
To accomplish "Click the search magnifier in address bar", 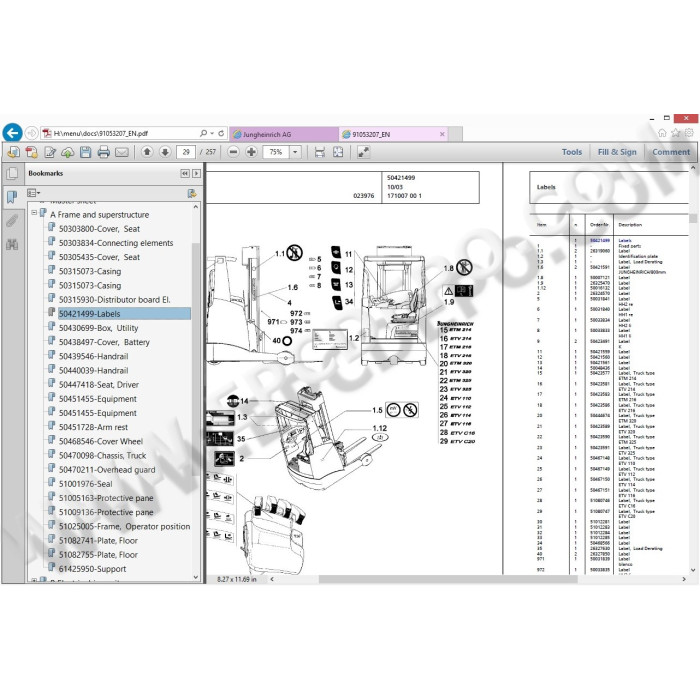I will (204, 133).
